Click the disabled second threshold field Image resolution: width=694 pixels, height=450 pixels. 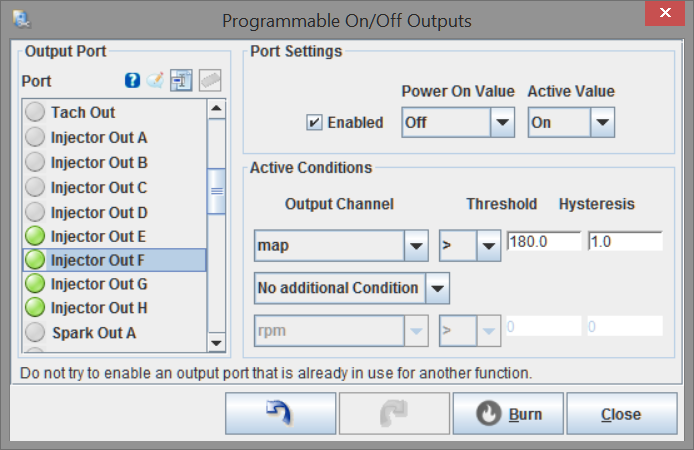tap(544, 327)
